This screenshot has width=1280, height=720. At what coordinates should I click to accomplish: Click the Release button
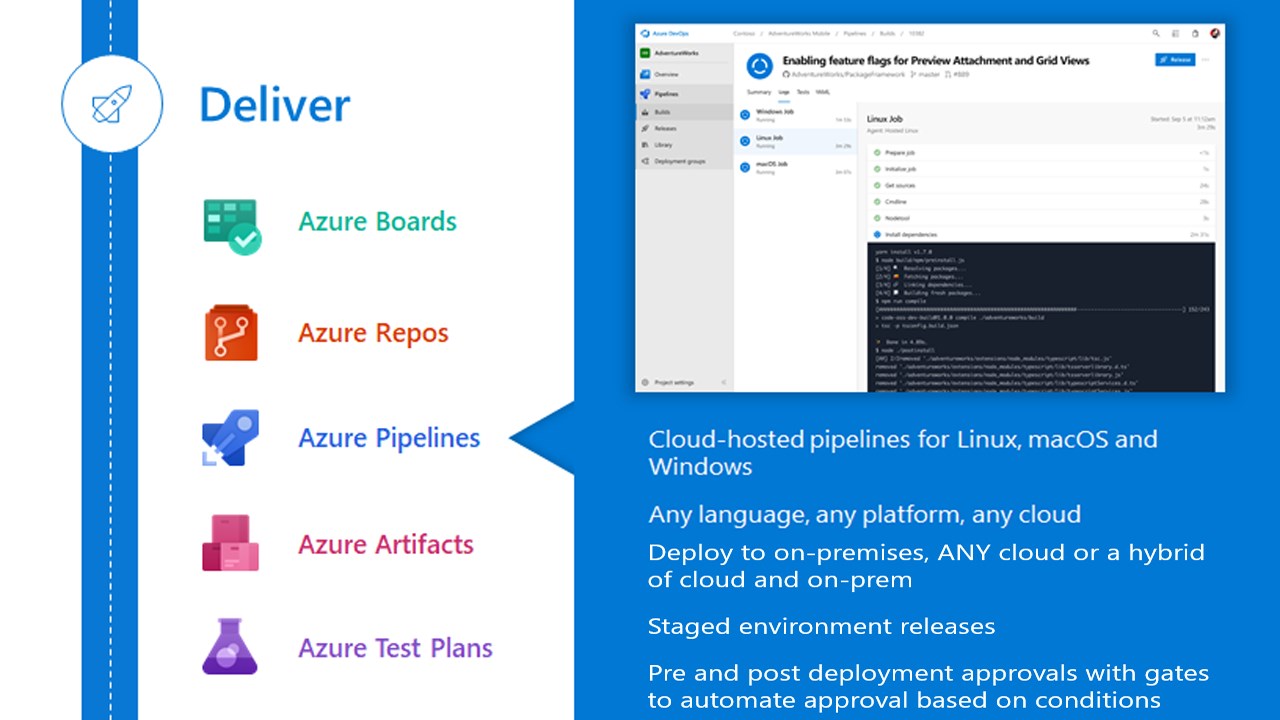point(1175,60)
